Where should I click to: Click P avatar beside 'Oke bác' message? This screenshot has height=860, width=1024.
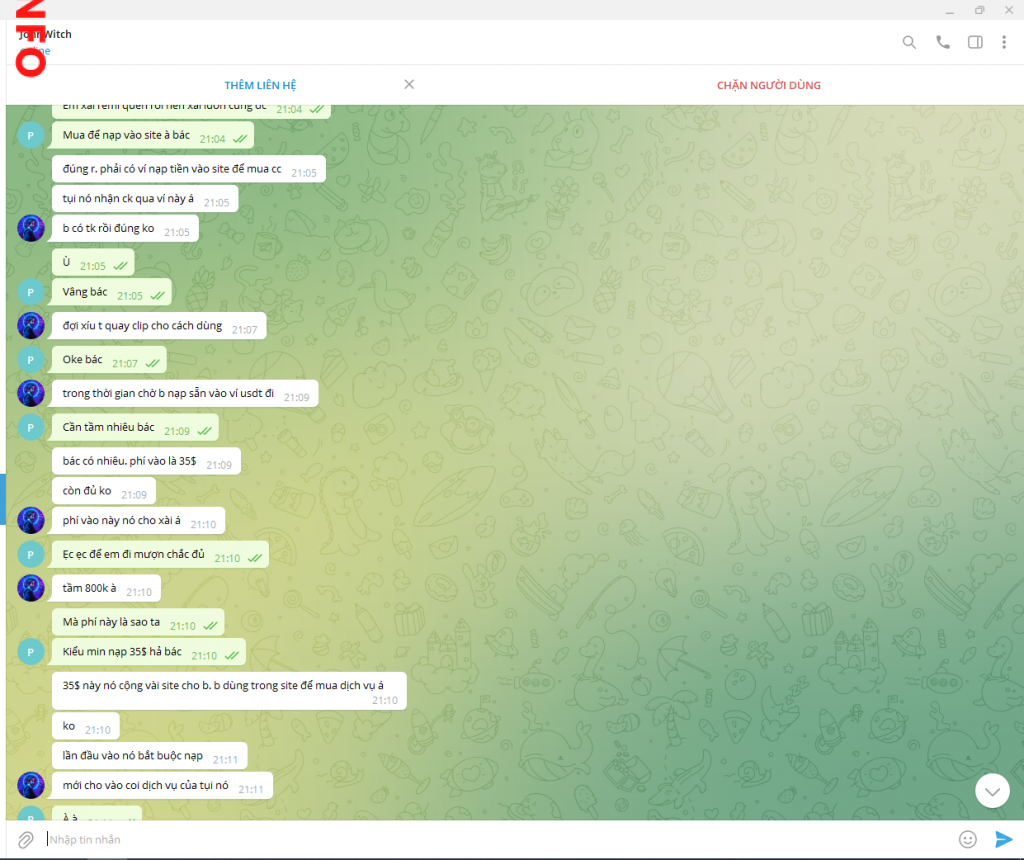(x=31, y=361)
